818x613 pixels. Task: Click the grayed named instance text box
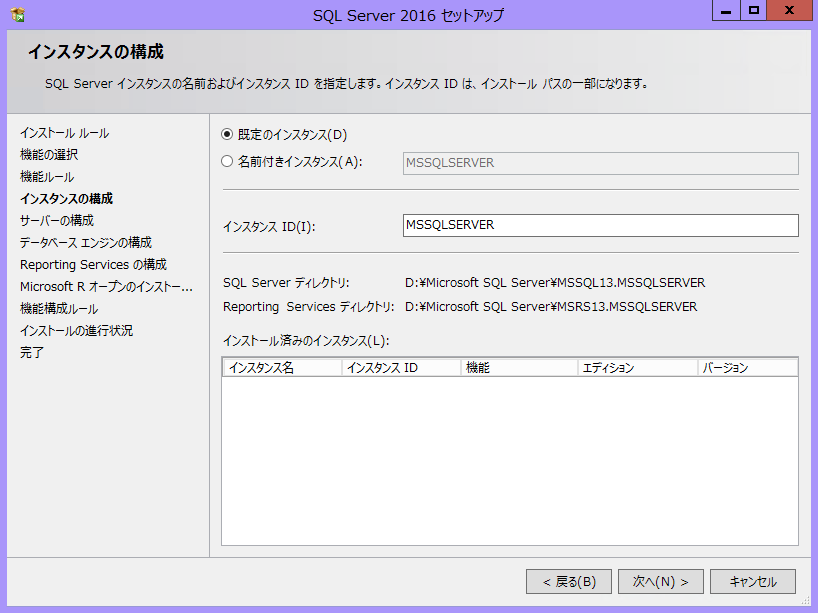(599, 163)
